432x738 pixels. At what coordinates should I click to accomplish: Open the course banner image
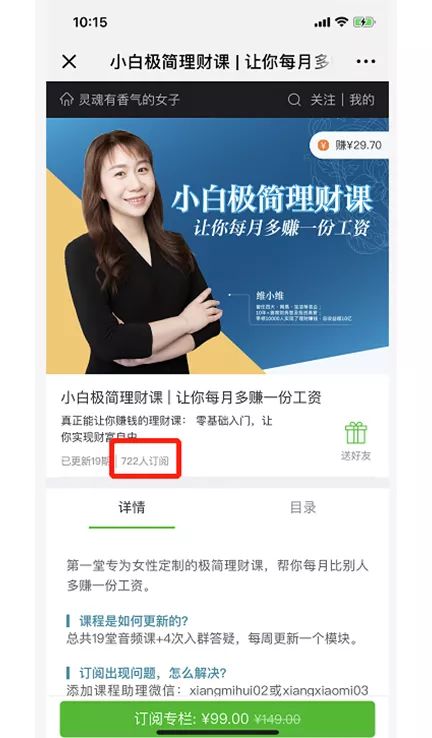point(217,246)
